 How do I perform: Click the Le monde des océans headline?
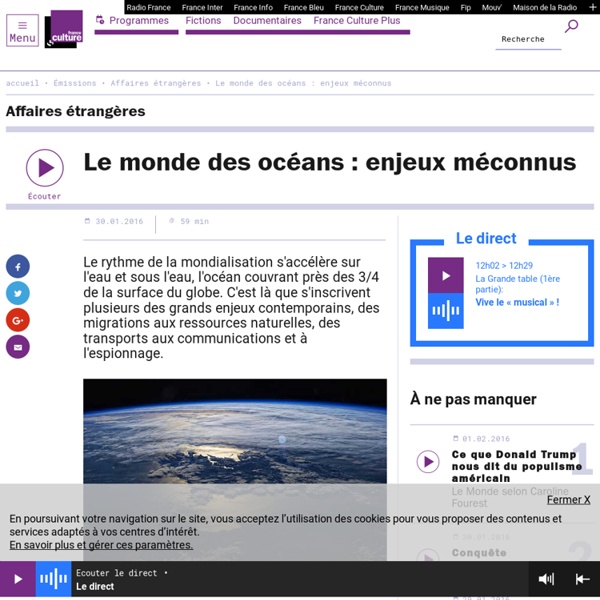[330, 162]
